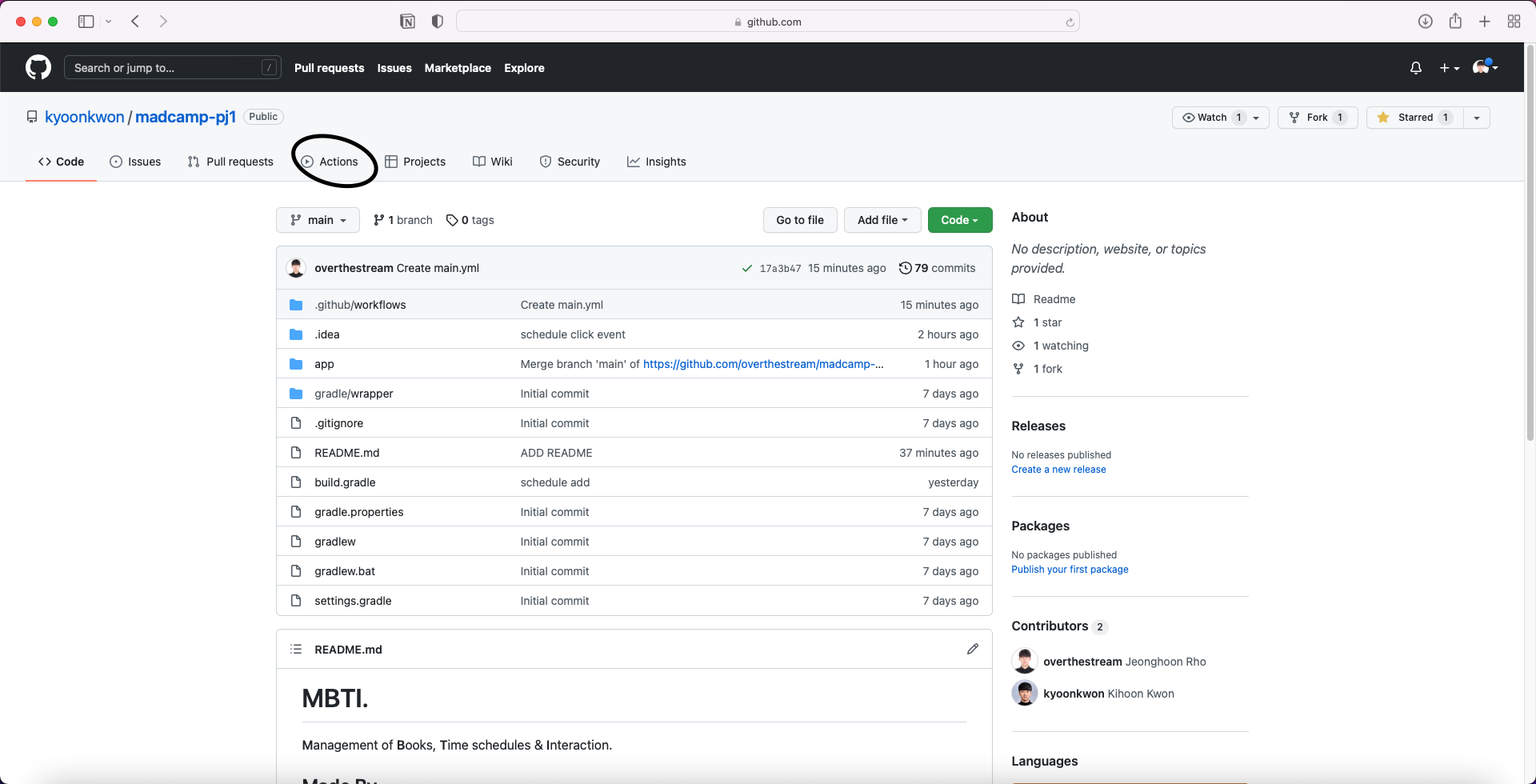
Task: Open the .gitignore file
Action: click(339, 423)
